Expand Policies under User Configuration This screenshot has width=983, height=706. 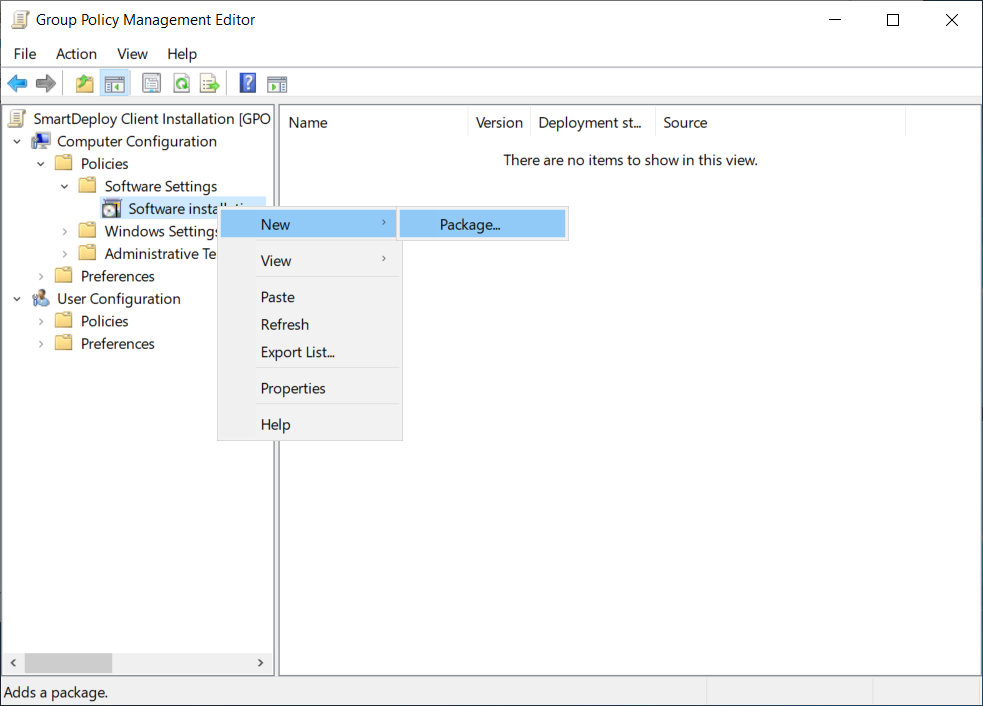pos(41,322)
